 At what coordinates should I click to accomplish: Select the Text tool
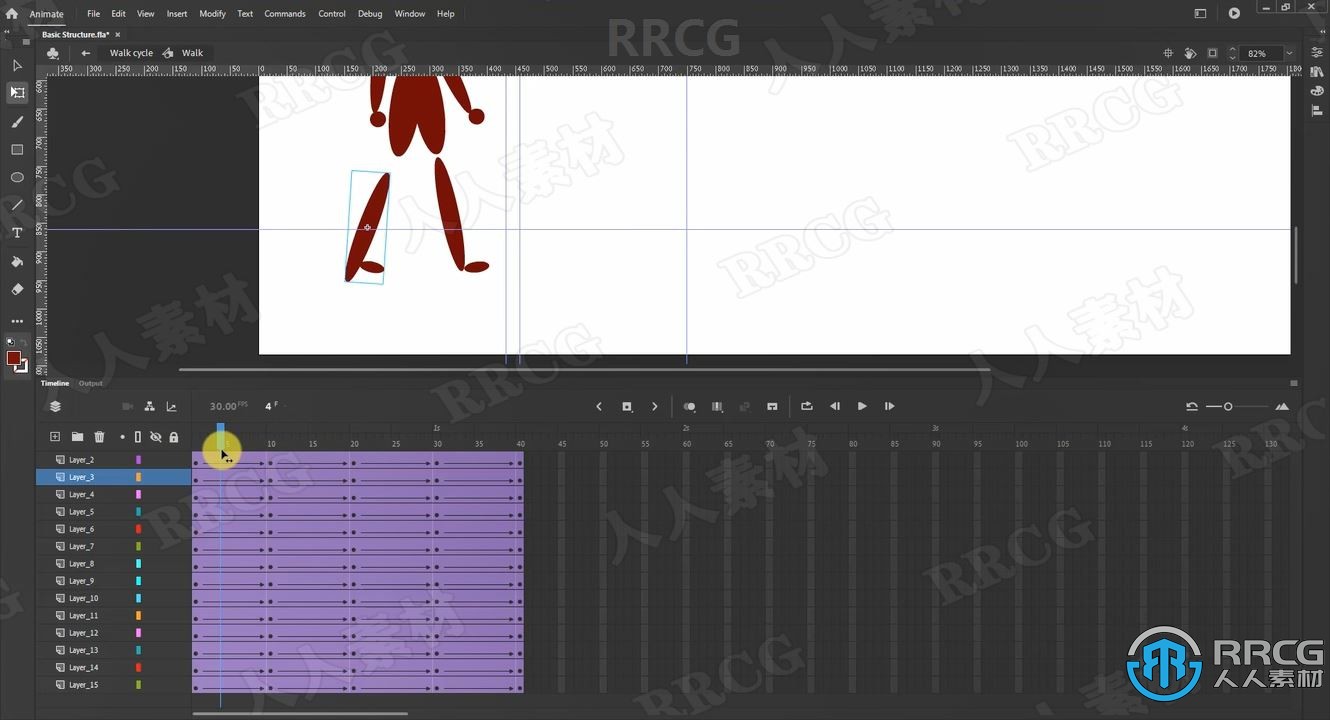click(x=17, y=233)
